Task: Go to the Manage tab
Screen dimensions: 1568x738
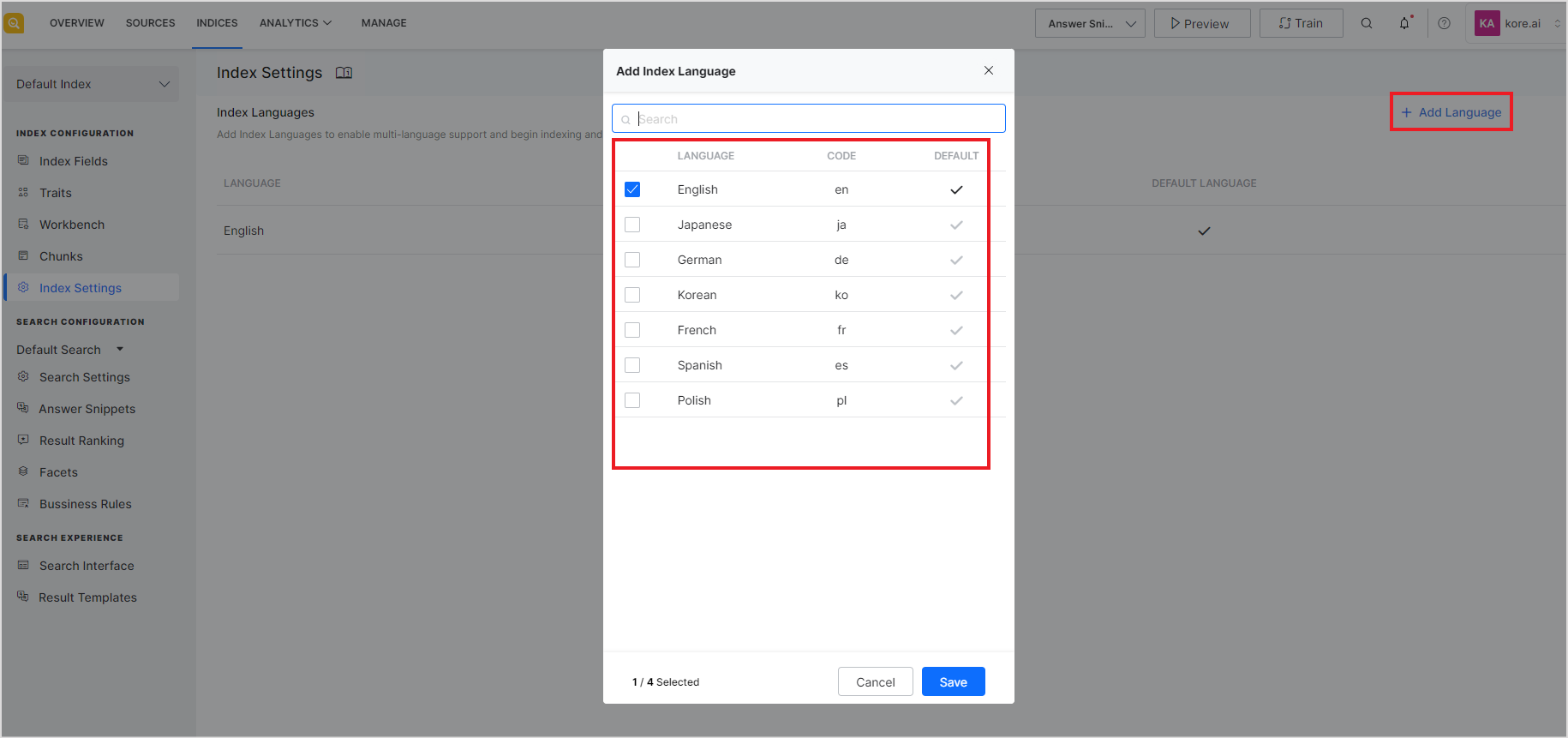Action: tap(384, 23)
